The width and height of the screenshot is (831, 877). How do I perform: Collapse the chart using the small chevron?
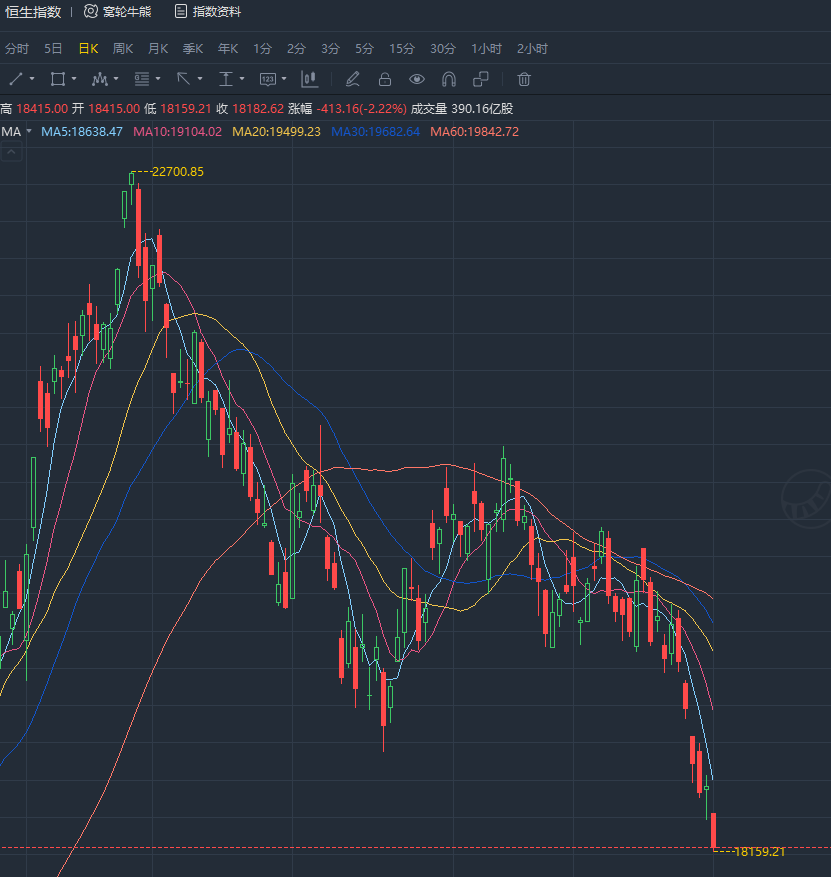point(11,153)
